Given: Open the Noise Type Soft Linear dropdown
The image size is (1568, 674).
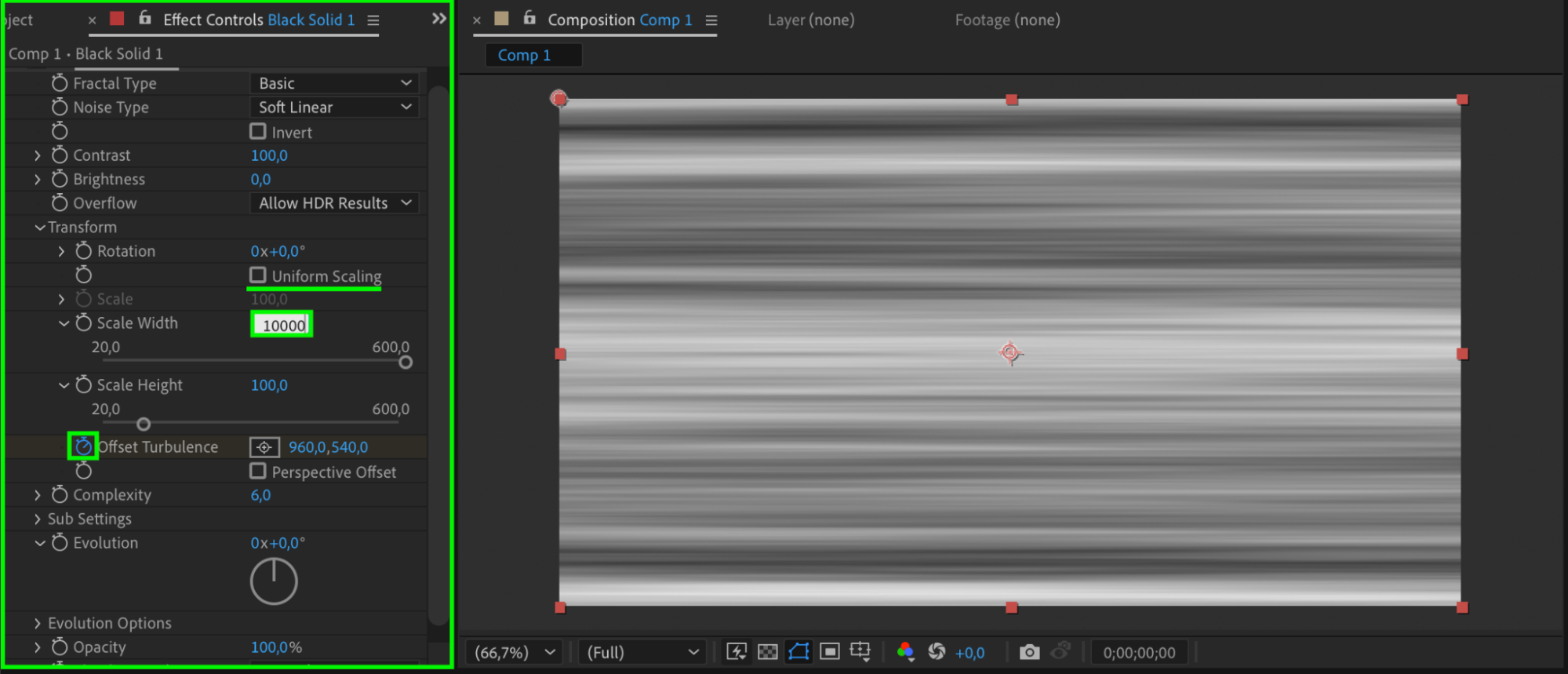Looking at the screenshot, I should (x=334, y=107).
